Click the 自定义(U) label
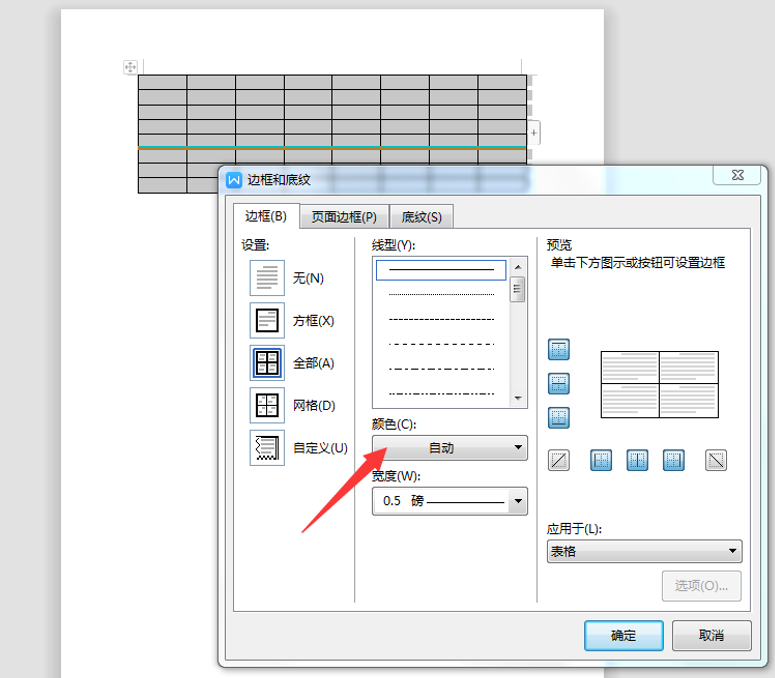This screenshot has height=678, width=775. [320, 448]
